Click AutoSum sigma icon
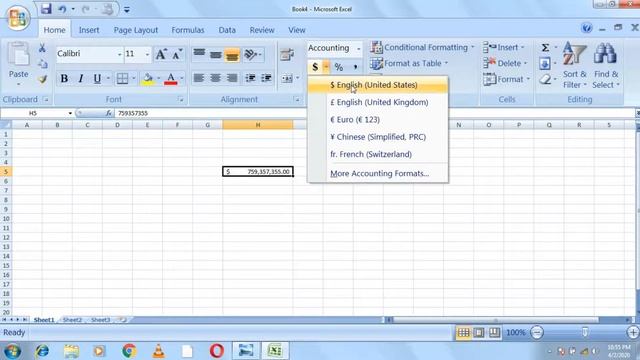Image resolution: width=640 pixels, height=360 pixels. tap(545, 48)
